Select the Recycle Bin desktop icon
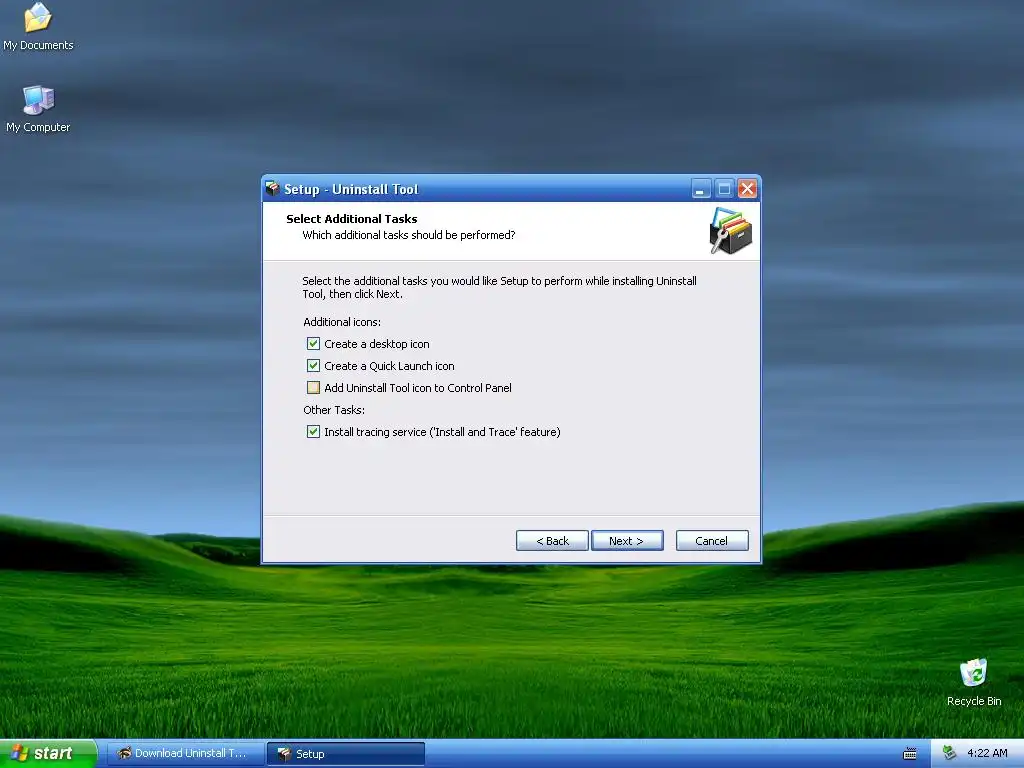The height and width of the screenshot is (768, 1024). pyautogui.click(x=974, y=682)
